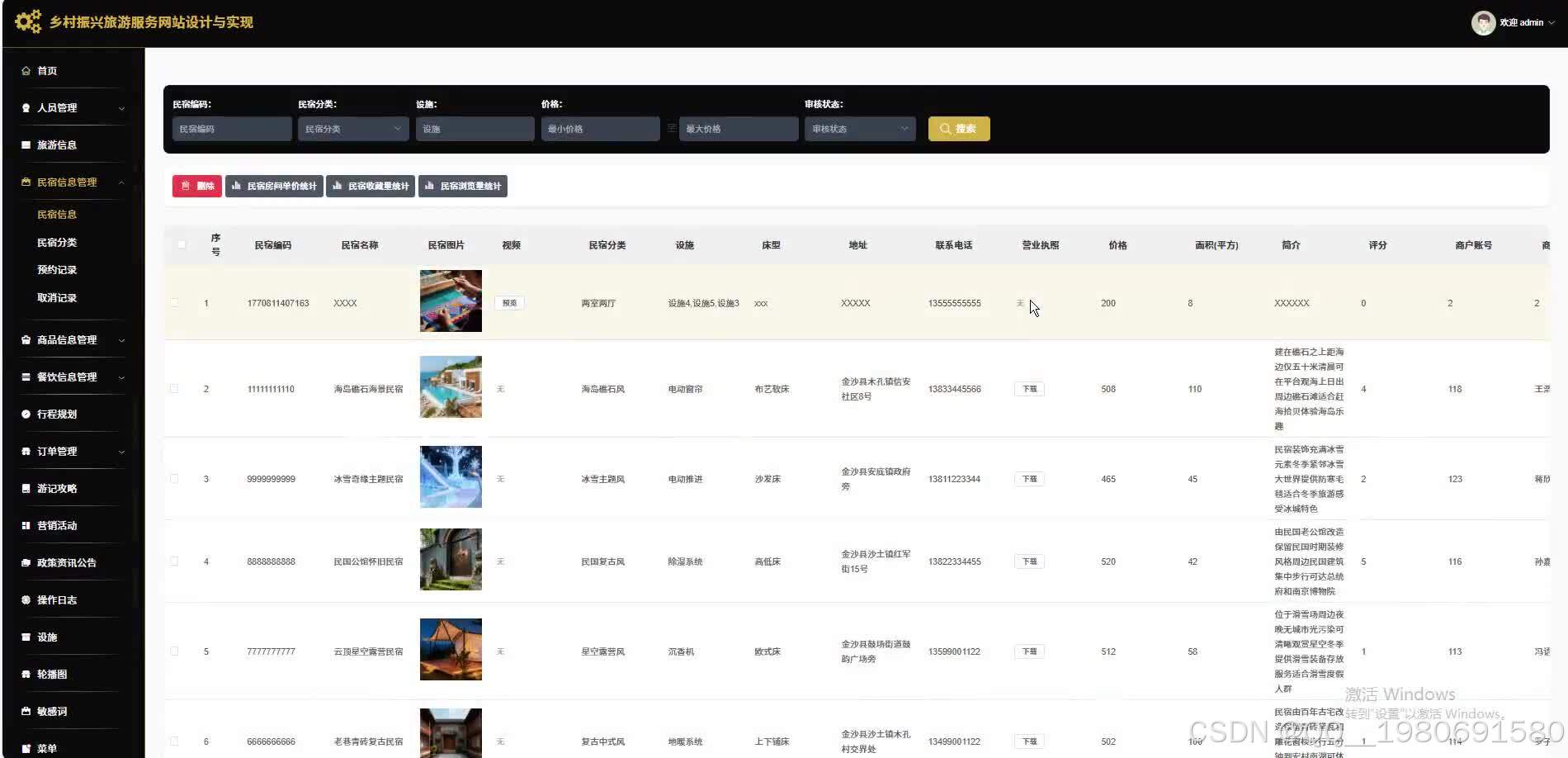Go to 首页 in sidebar
Screen dimensions: 1568x758
47,71
